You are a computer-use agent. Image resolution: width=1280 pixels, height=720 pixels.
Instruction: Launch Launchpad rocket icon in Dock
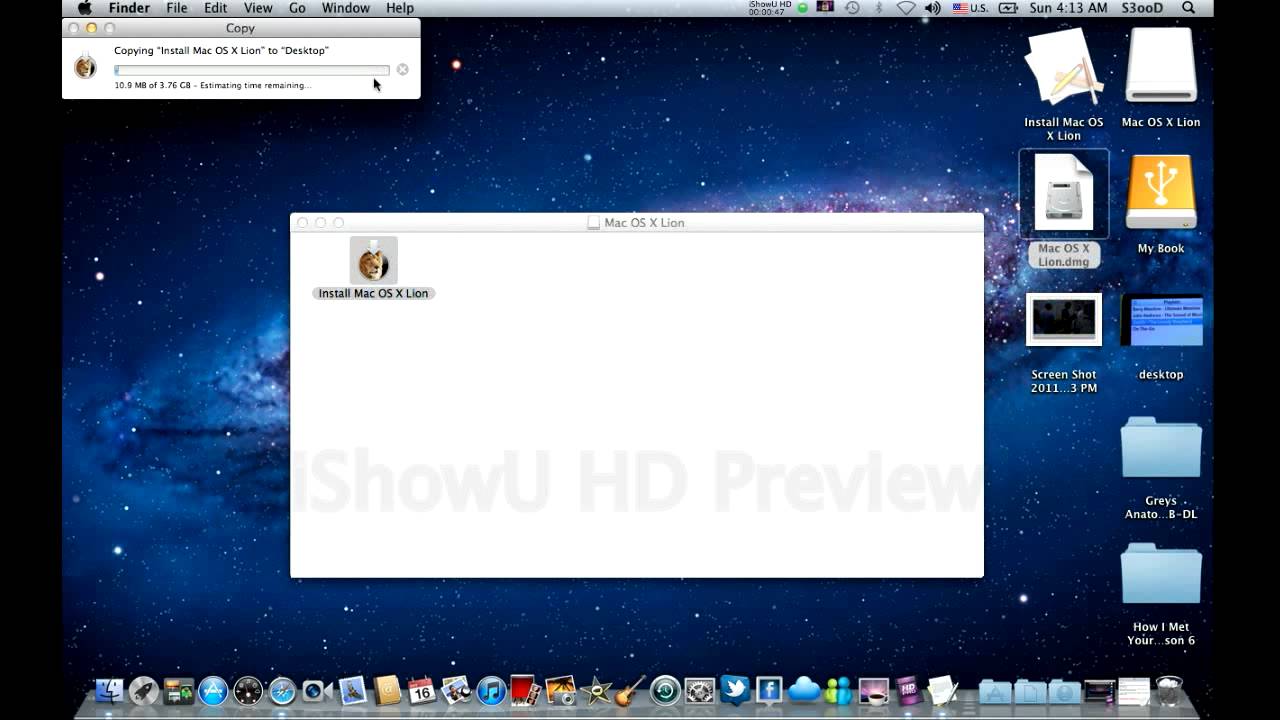[x=144, y=690]
